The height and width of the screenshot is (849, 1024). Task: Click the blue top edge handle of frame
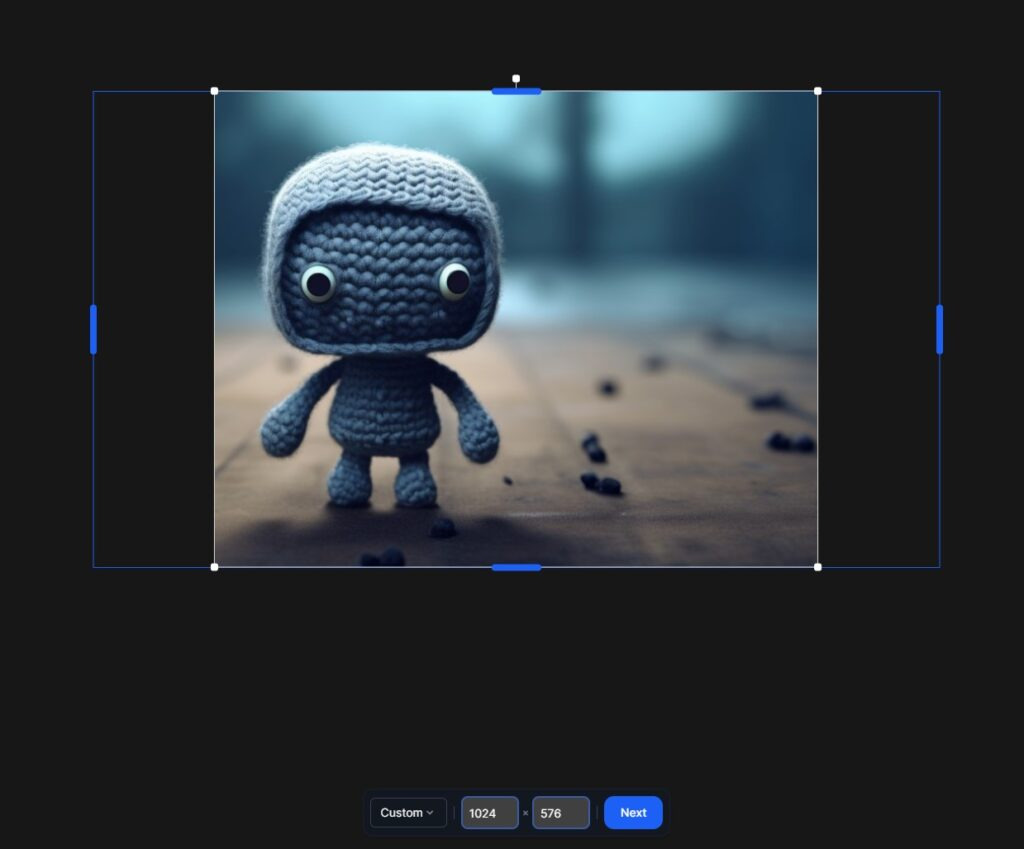pos(516,91)
